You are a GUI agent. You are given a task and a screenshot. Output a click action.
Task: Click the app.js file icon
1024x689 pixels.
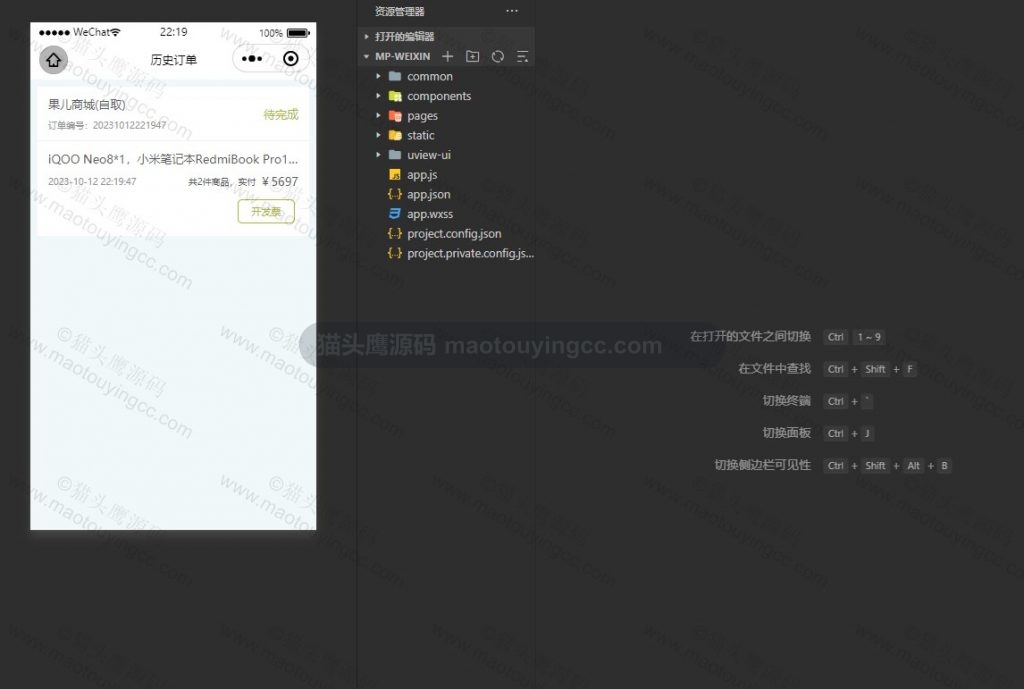(394, 174)
